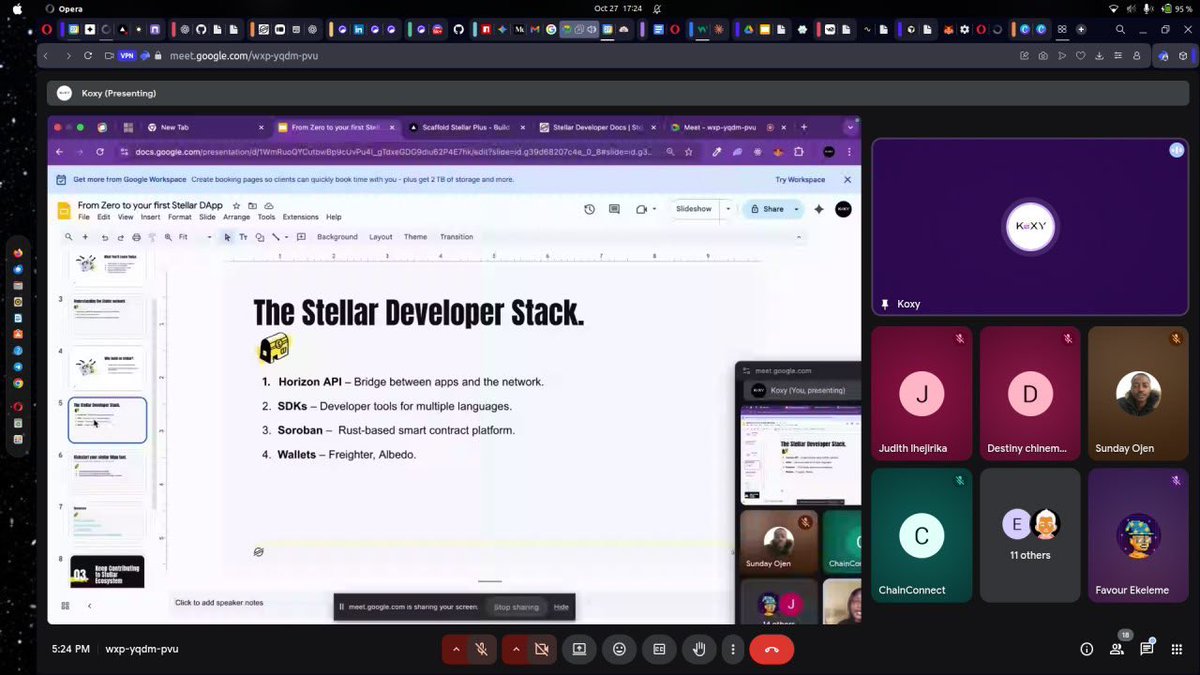The image size is (1200, 675).
Task: Collapse Slides toolbar with chevron arrow
Action: click(798, 237)
